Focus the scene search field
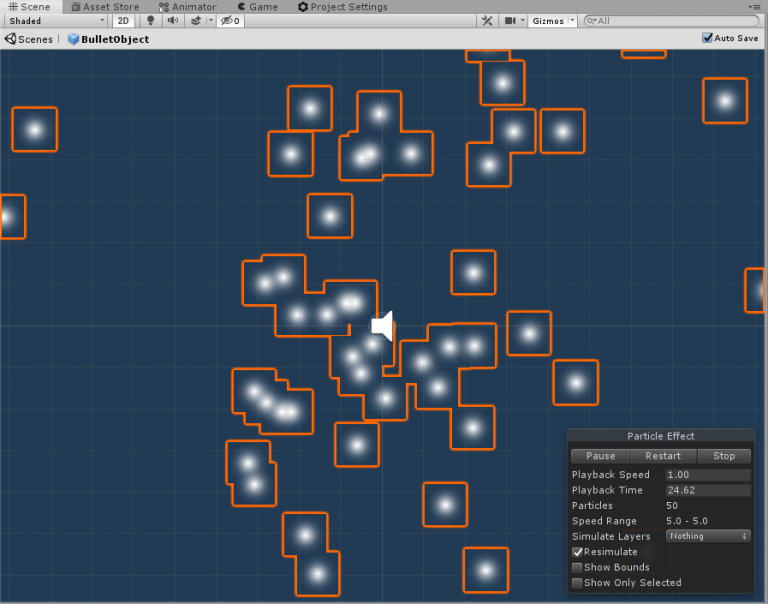Screen dimensions: 768x604 click(672, 21)
